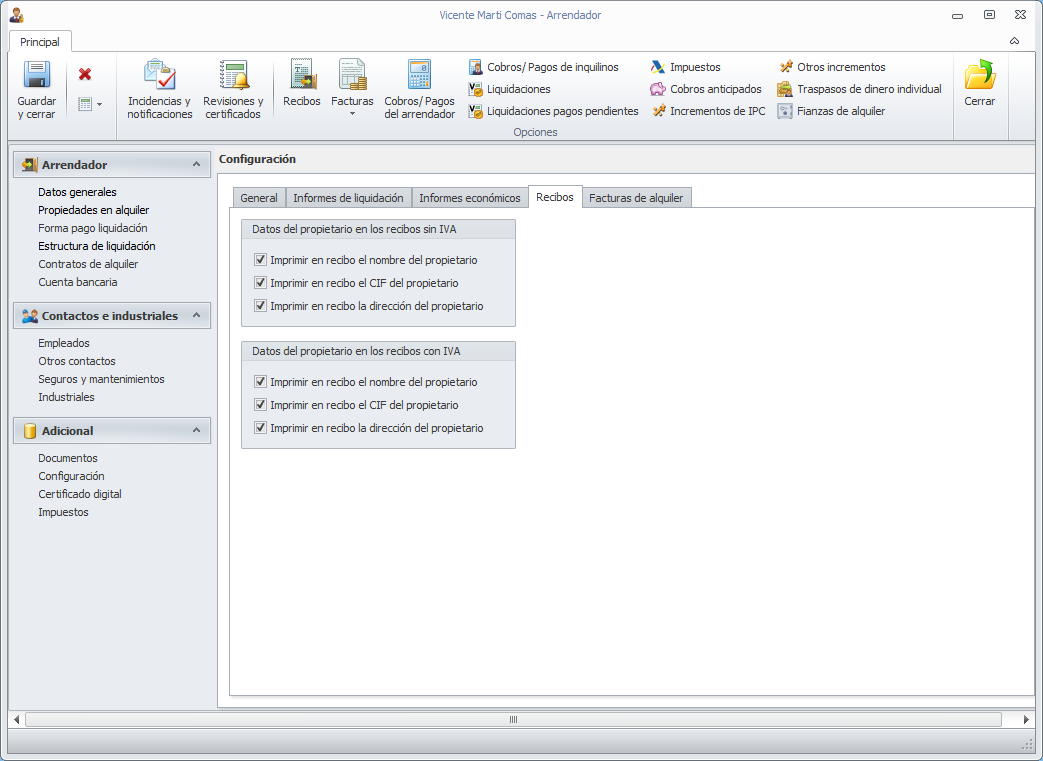Collapse the ribbon with the caret button
Viewport: 1043px width, 761px height.
click(1014, 41)
